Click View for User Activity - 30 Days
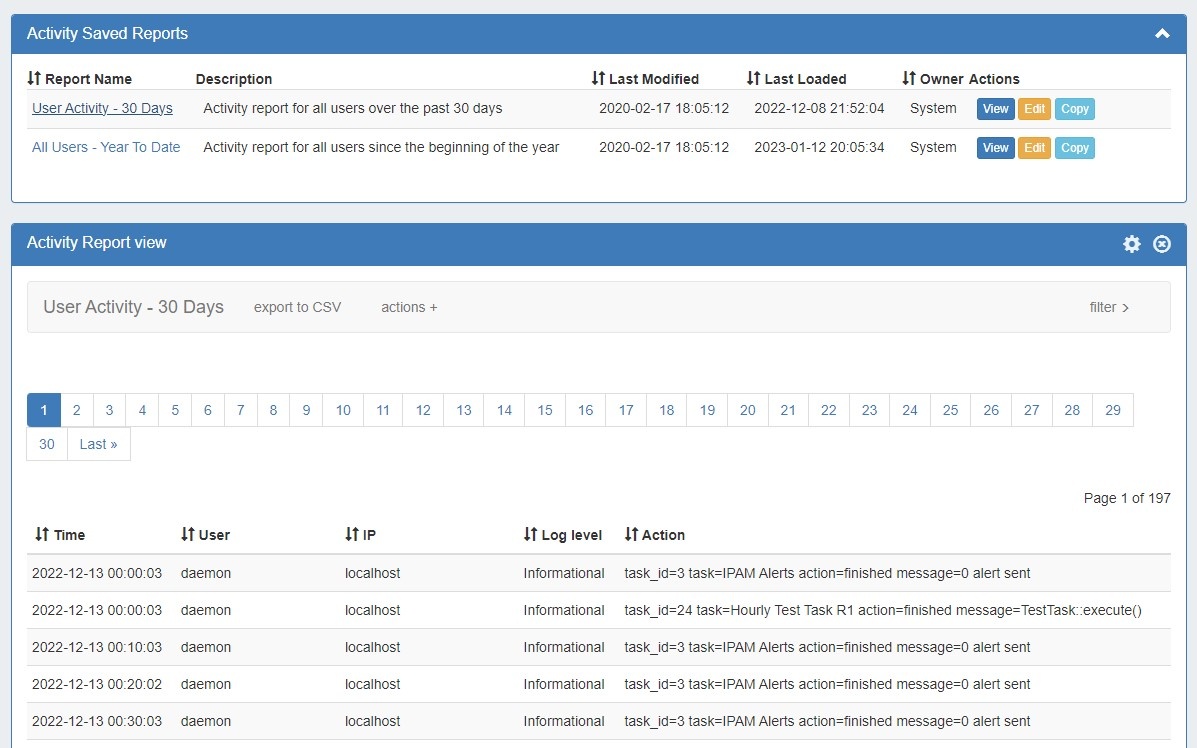The image size is (1197, 748). click(x=995, y=109)
